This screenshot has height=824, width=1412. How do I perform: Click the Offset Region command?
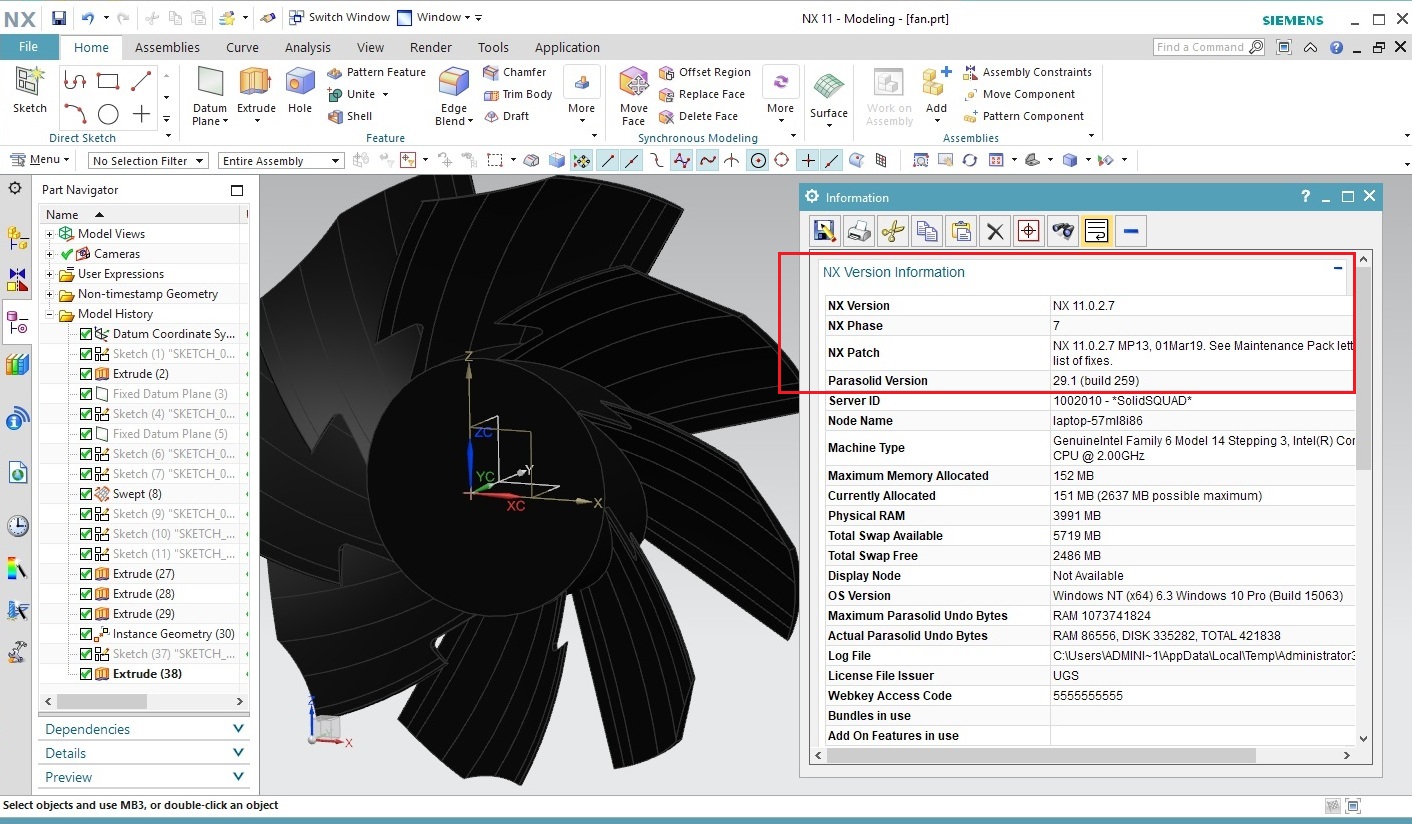point(705,72)
